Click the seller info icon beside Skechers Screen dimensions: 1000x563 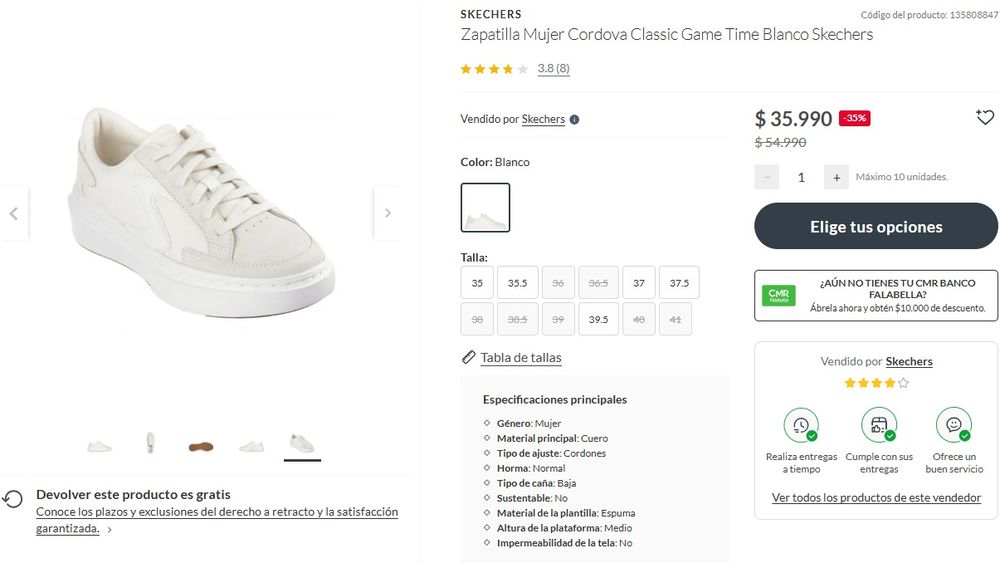click(575, 120)
